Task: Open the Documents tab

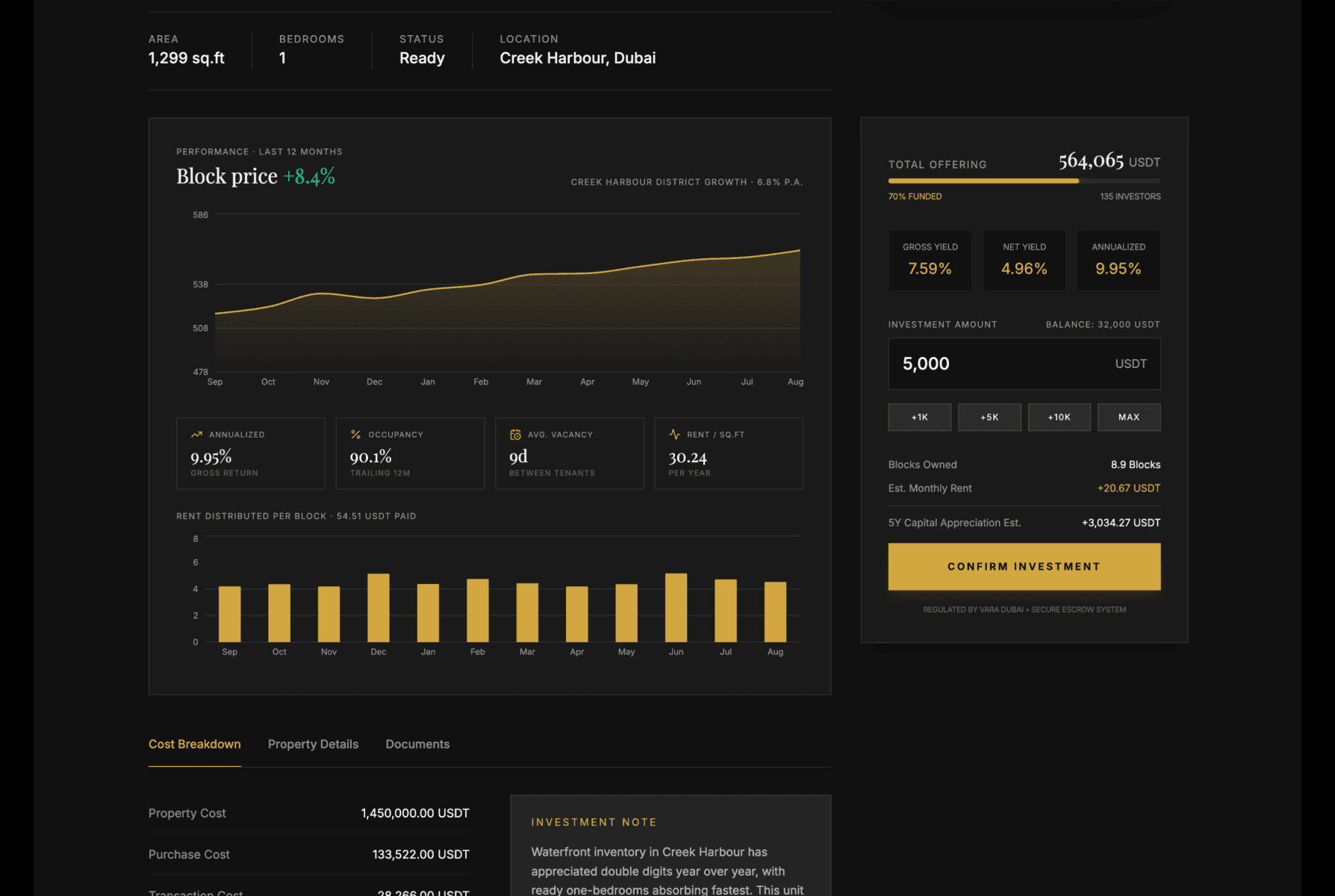Action: point(417,744)
